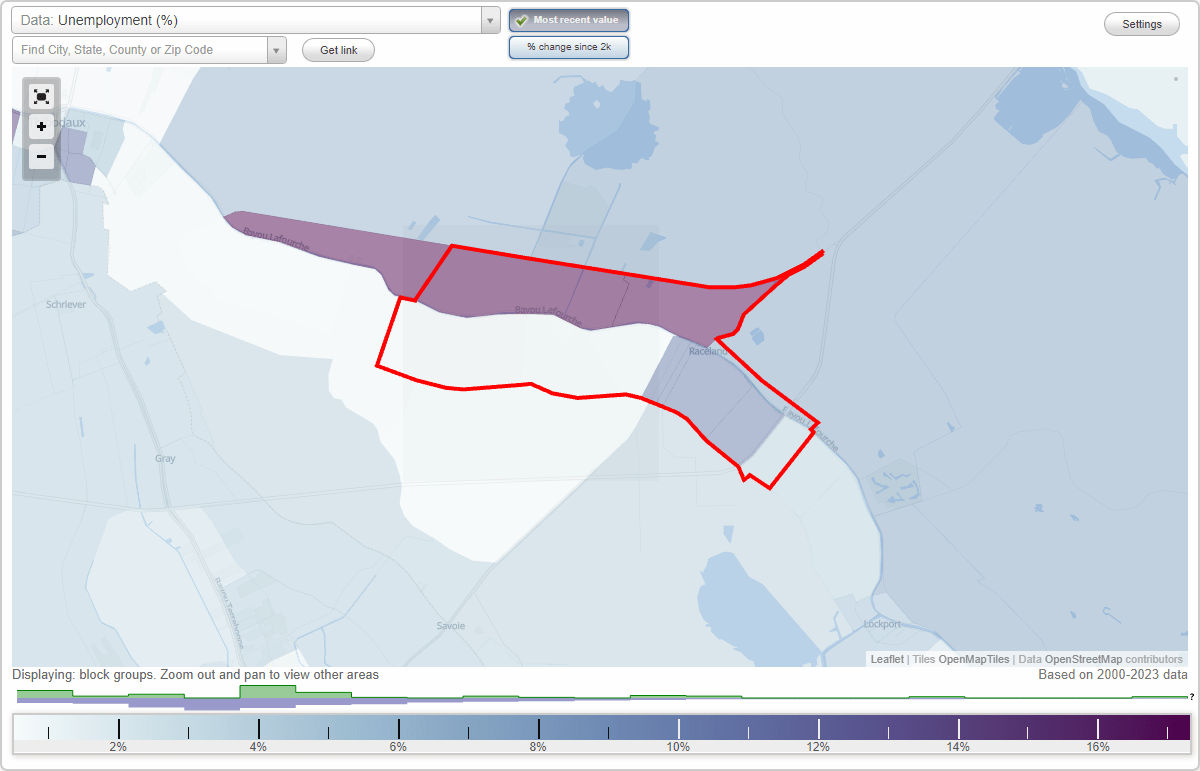Zoom out with the minus button
Screen dimensions: 1200x771
(41, 157)
